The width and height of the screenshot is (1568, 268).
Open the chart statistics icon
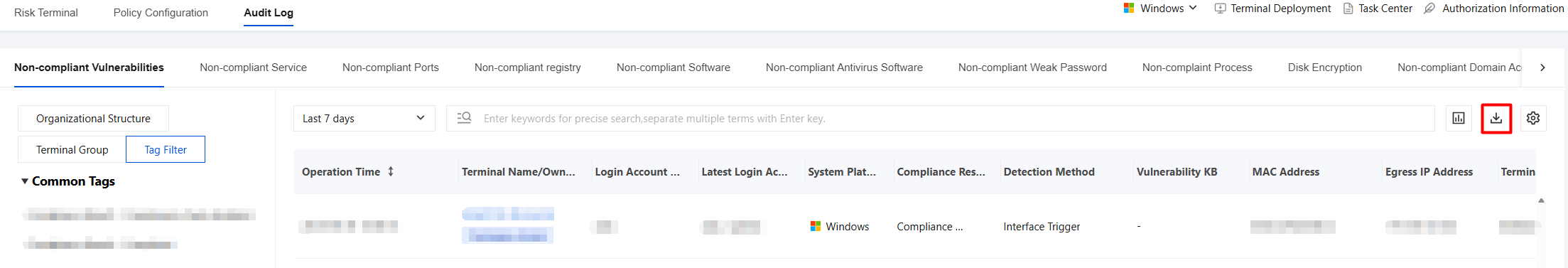click(1459, 118)
